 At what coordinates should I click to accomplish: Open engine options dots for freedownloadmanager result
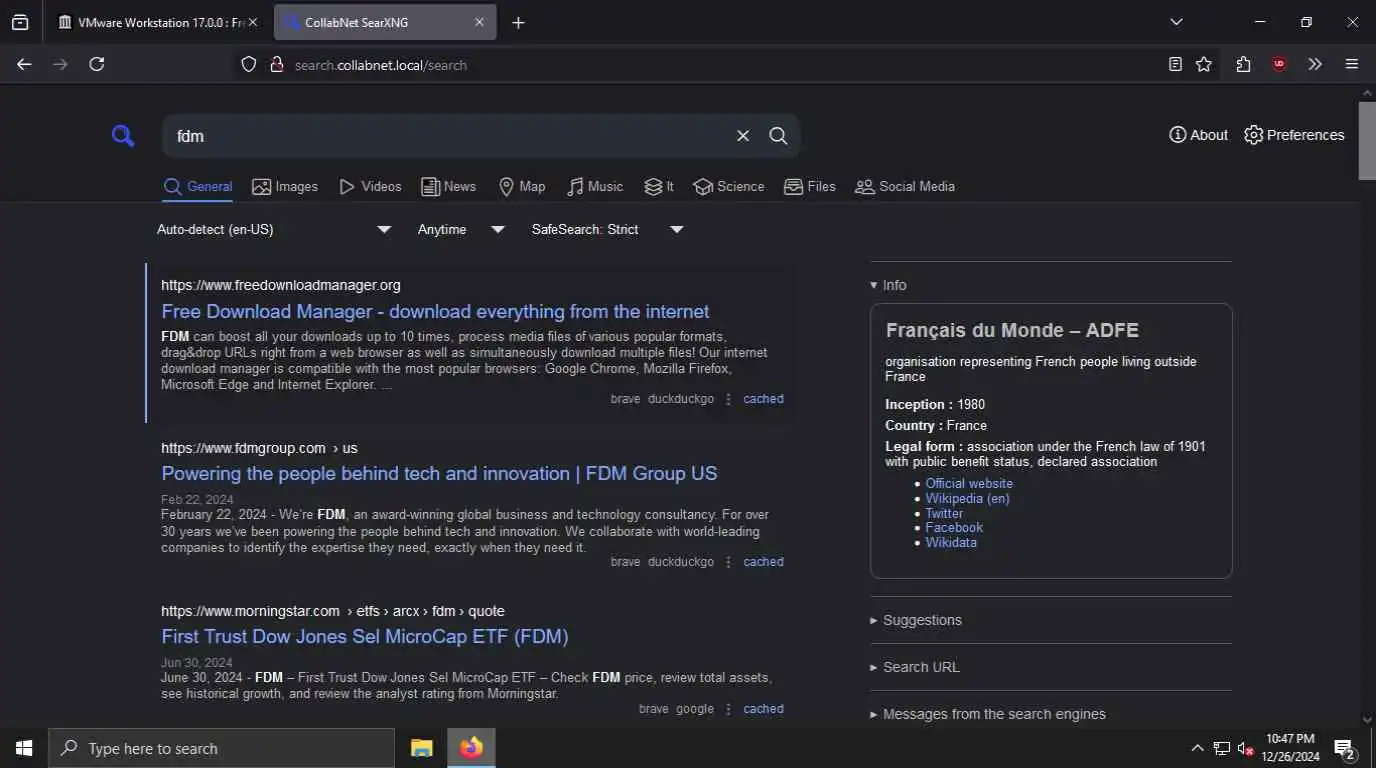pos(728,399)
